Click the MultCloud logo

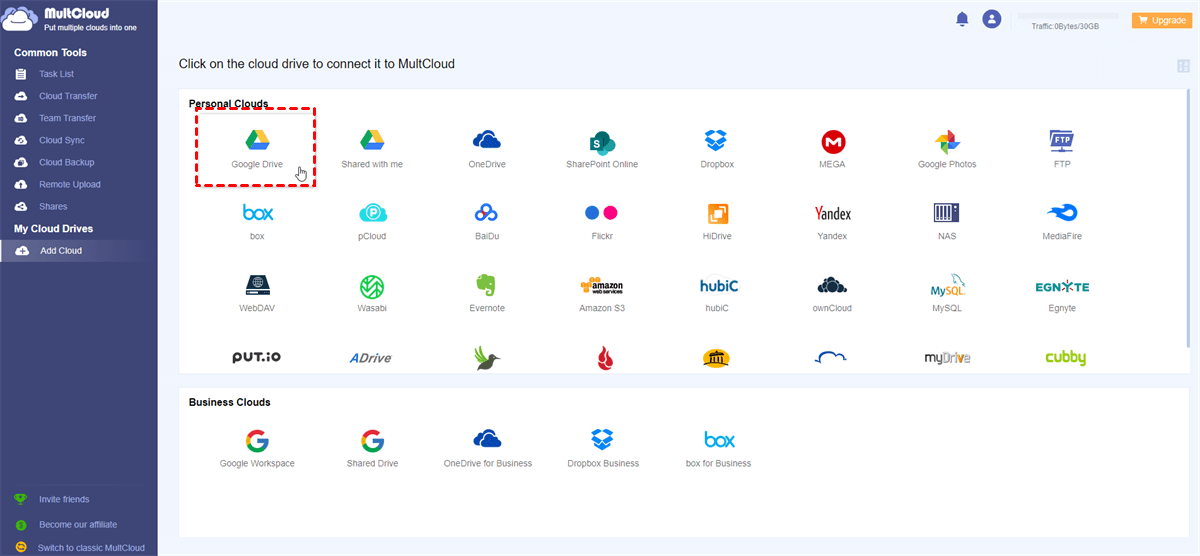coord(69,20)
